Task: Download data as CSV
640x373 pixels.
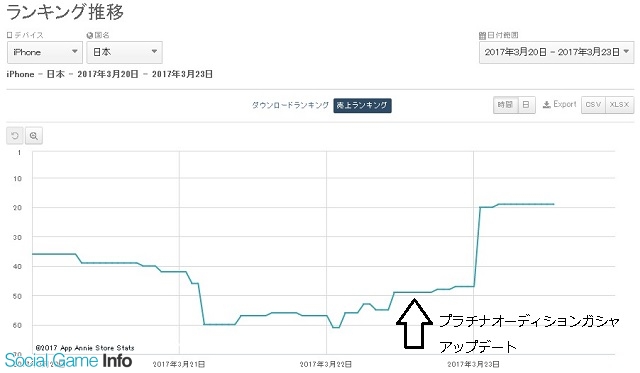Action: (x=593, y=105)
